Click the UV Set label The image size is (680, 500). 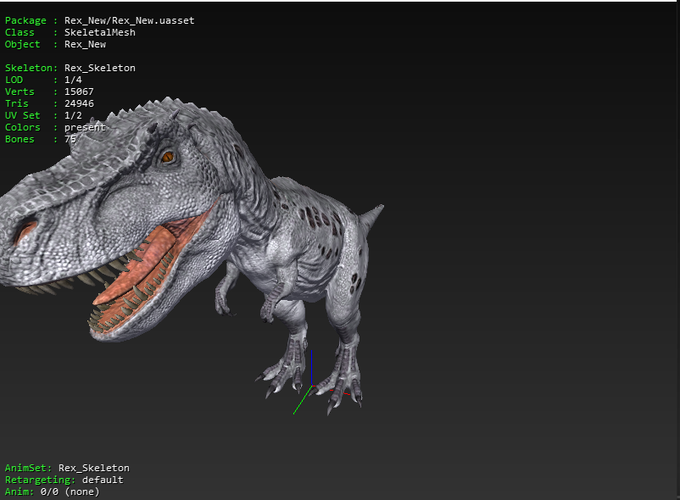23,115
